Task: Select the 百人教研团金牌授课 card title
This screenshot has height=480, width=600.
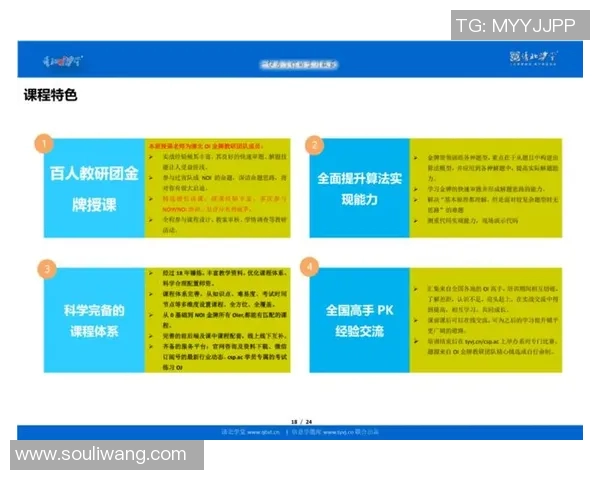Action: tap(94, 189)
